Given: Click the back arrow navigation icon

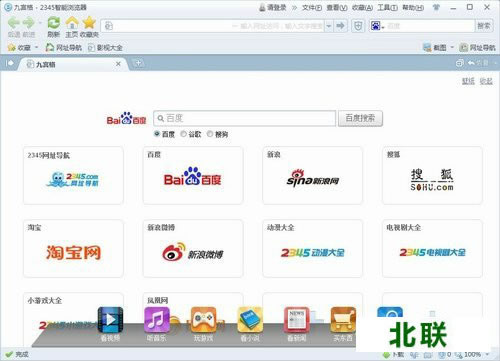Looking at the screenshot, I should click(x=14, y=23).
